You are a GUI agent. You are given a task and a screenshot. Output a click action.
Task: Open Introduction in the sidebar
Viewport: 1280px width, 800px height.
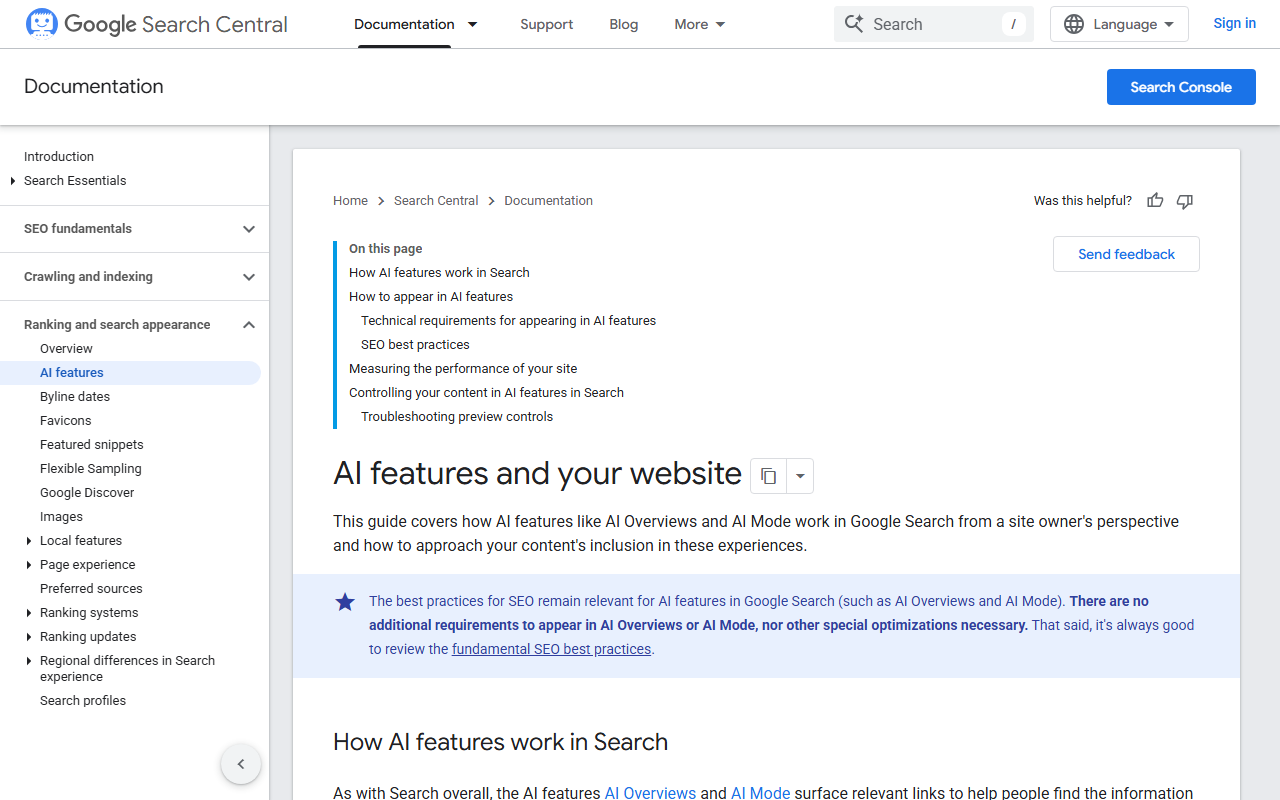tap(59, 157)
